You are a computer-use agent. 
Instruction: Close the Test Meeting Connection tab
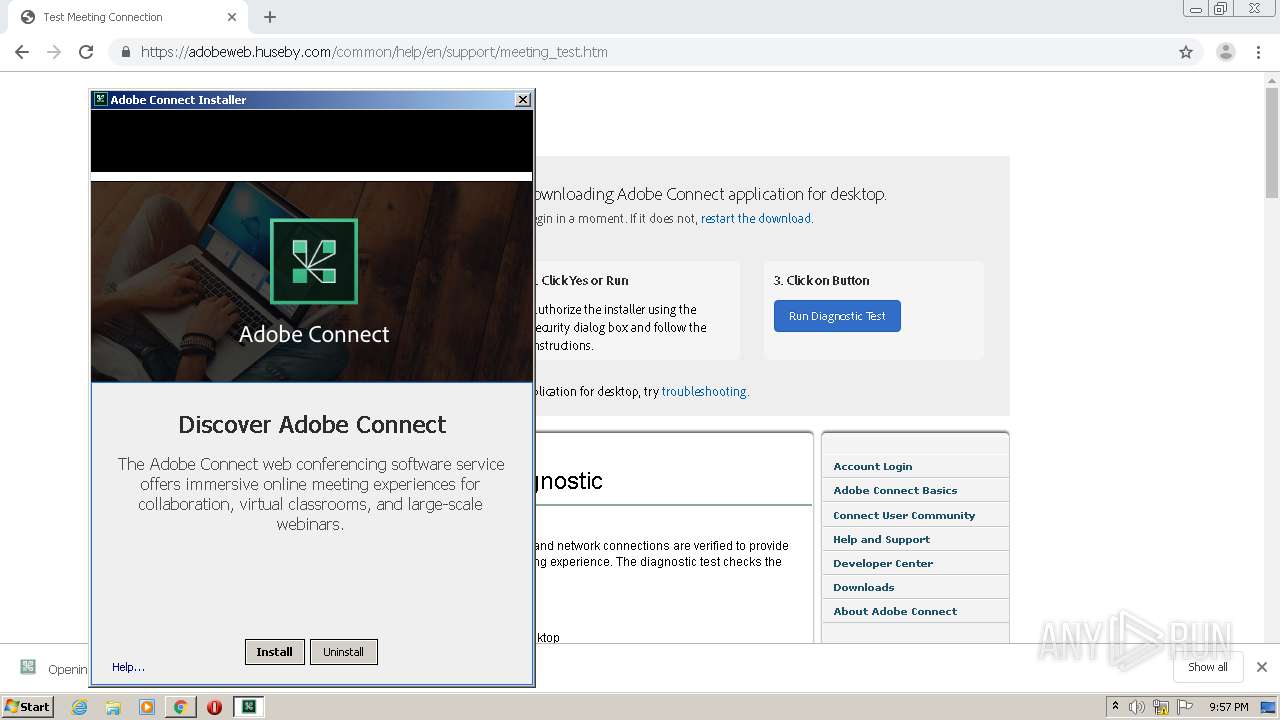[x=232, y=17]
